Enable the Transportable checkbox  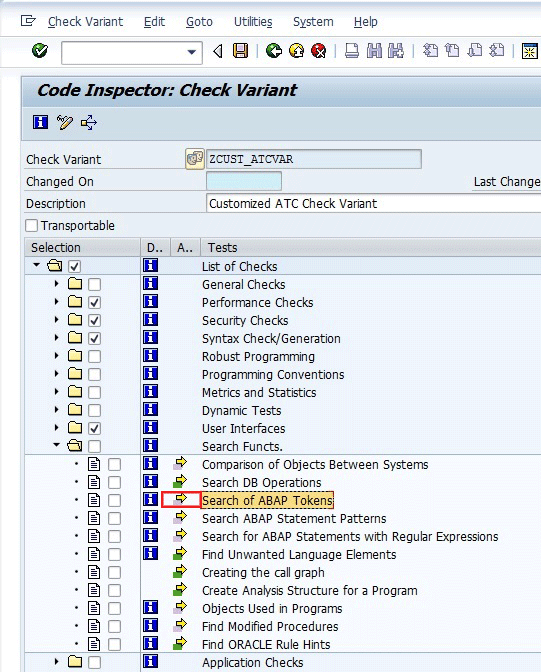(31, 225)
